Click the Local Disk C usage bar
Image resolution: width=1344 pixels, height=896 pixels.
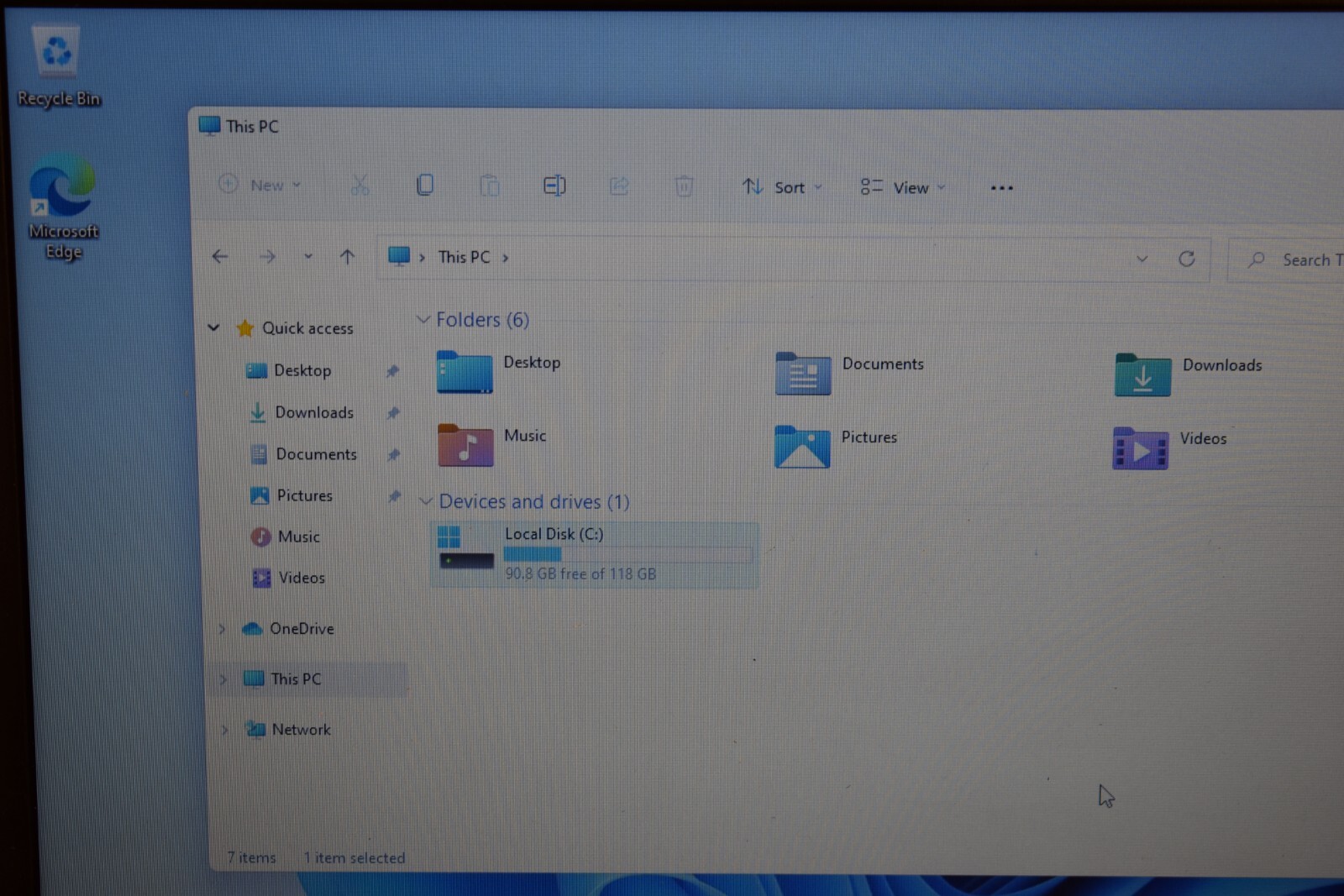[627, 554]
